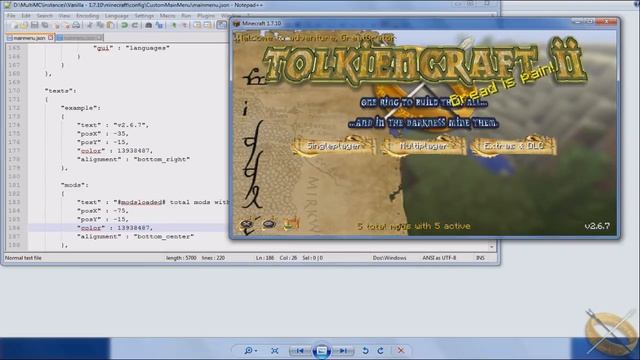Image resolution: width=640 pixels, height=360 pixels.
Task: Select the second inactive Notepad++ tab
Action: (79, 38)
